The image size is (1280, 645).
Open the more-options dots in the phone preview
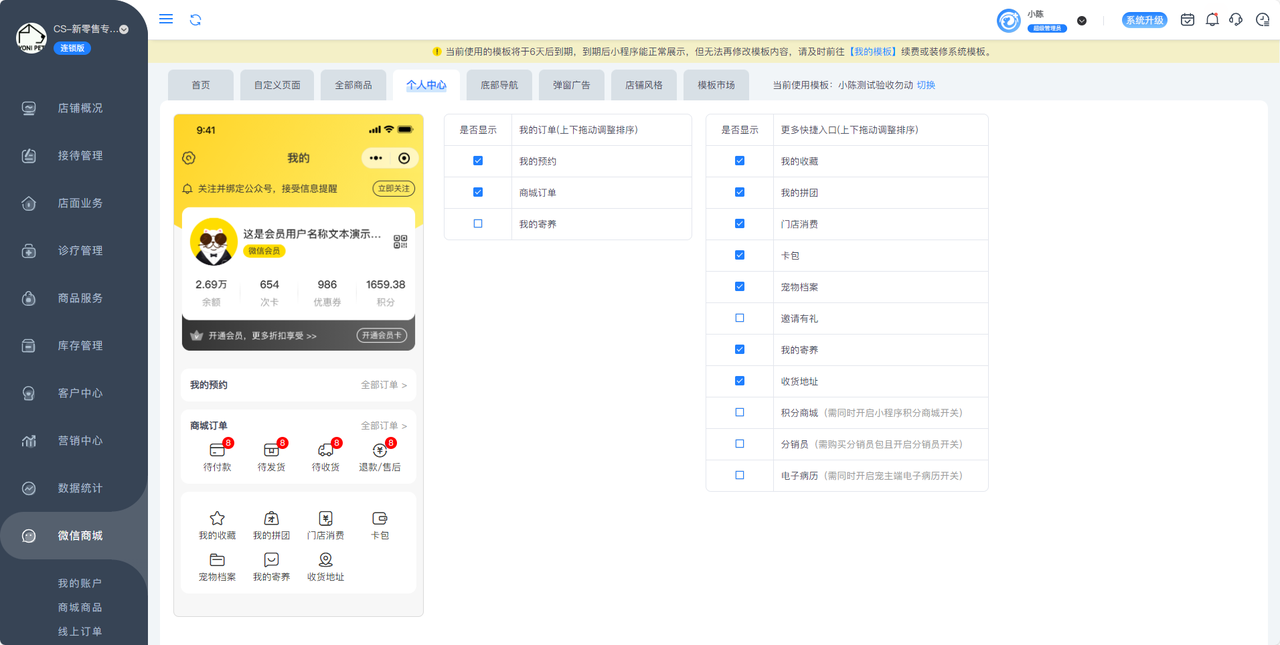click(x=375, y=158)
